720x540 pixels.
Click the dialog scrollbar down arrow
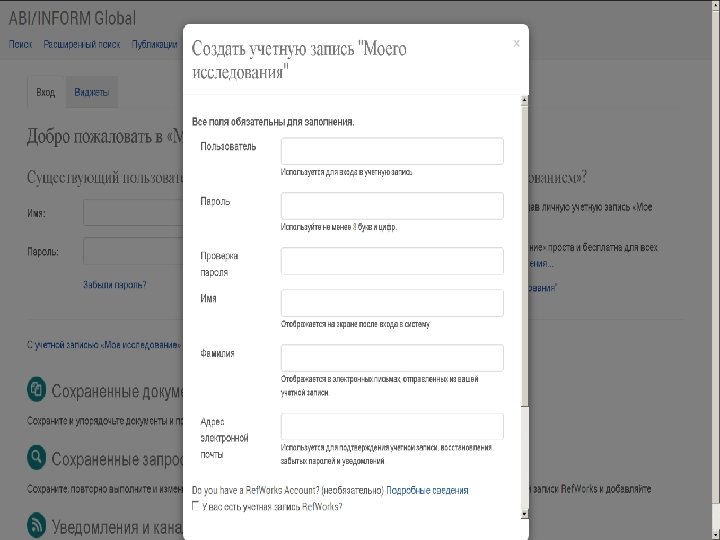pos(524,514)
